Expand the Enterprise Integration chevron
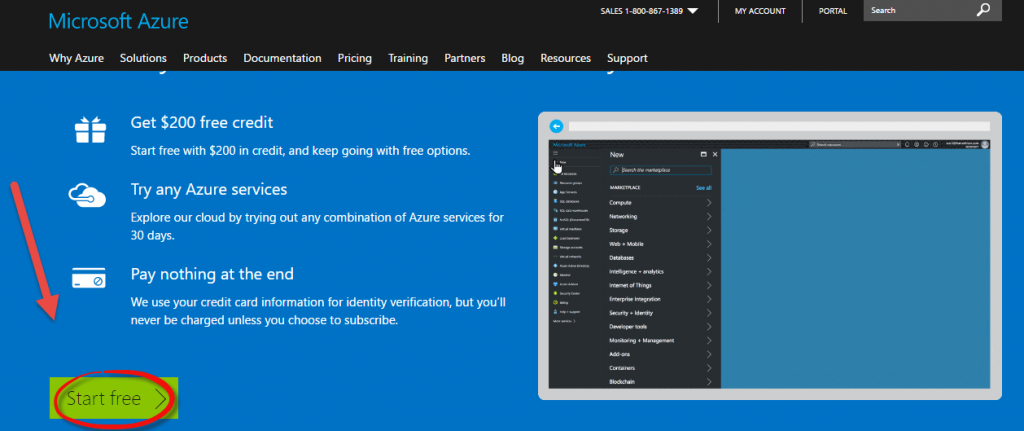This screenshot has height=431, width=1024. [709, 299]
